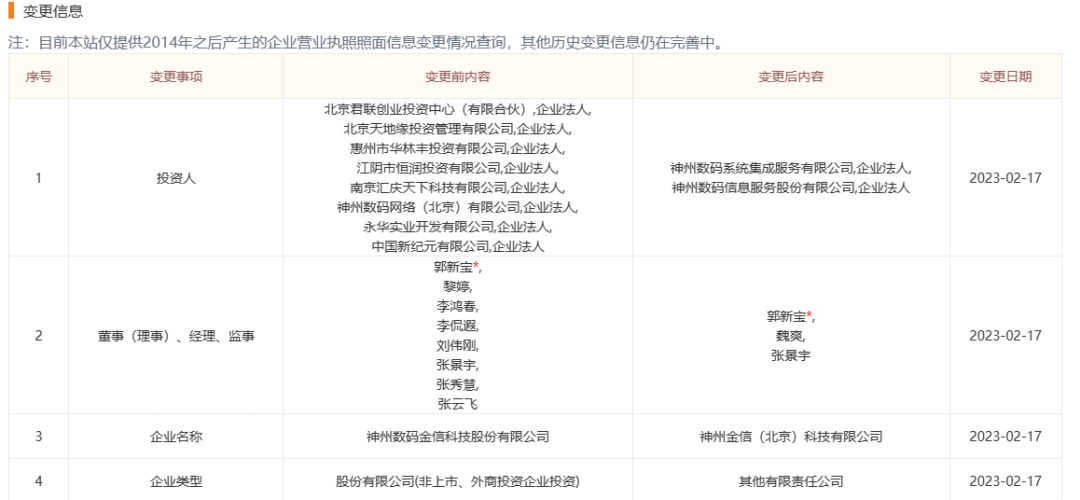Click sequence number 4 cell
This screenshot has width=1080, height=500.
click(x=39, y=481)
